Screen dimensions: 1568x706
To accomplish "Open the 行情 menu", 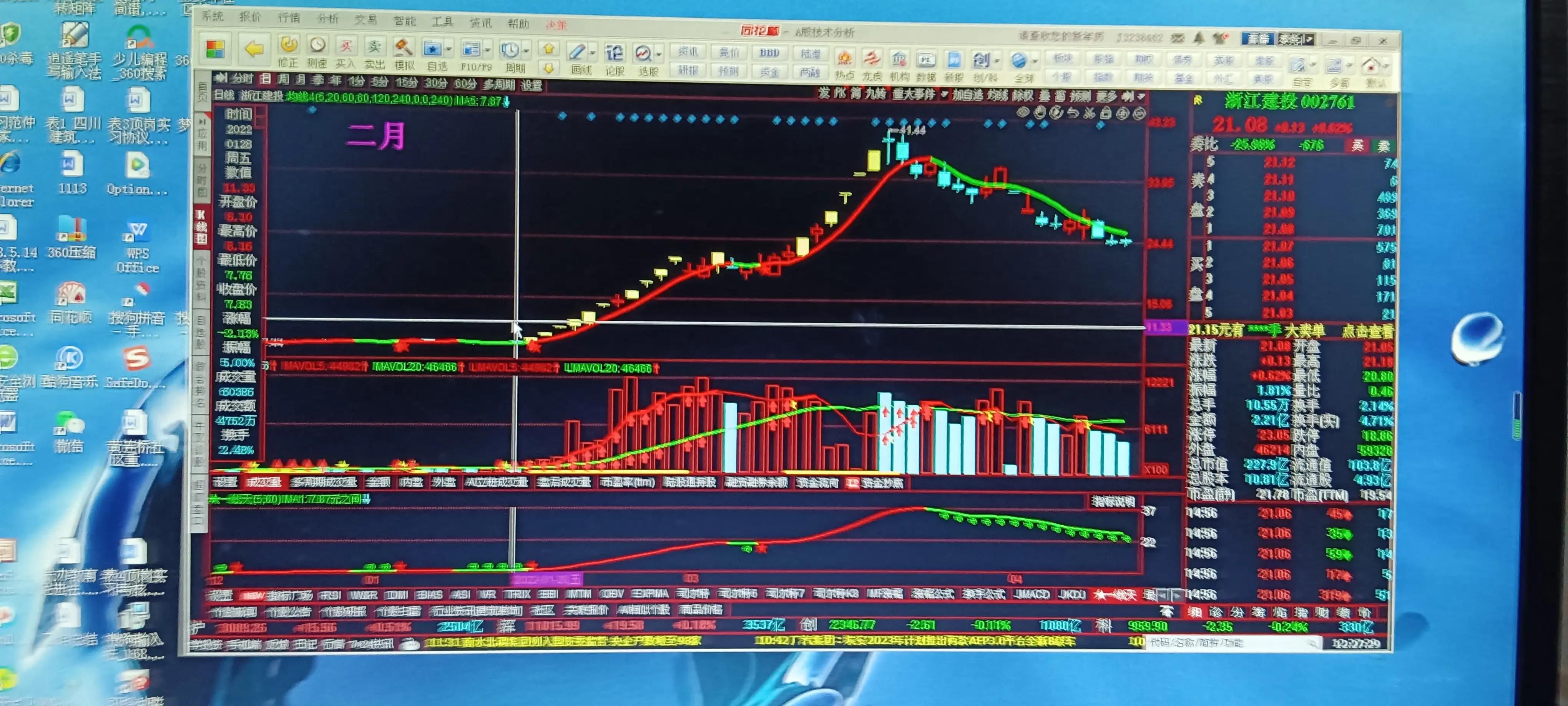I will point(289,18).
